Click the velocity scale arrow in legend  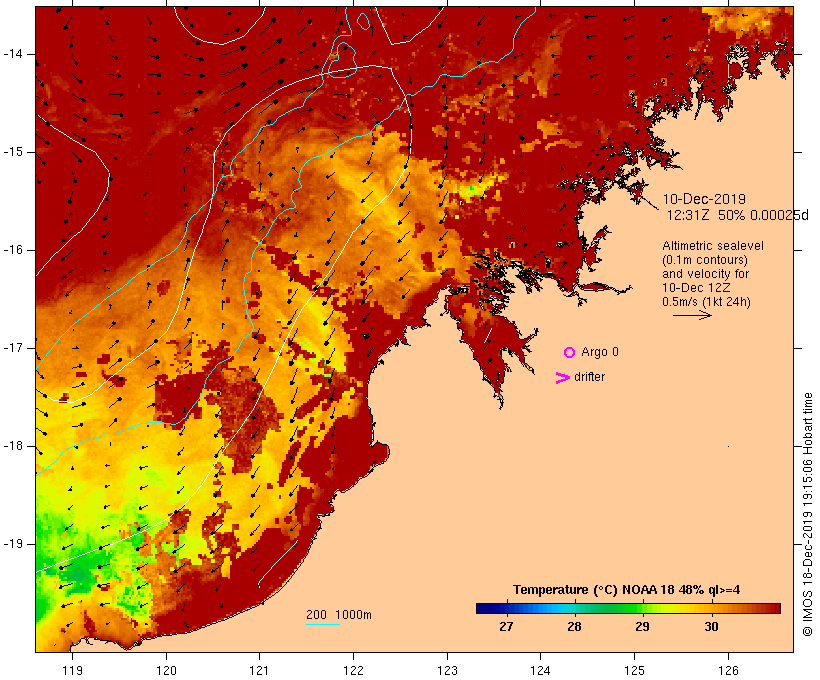[x=692, y=315]
